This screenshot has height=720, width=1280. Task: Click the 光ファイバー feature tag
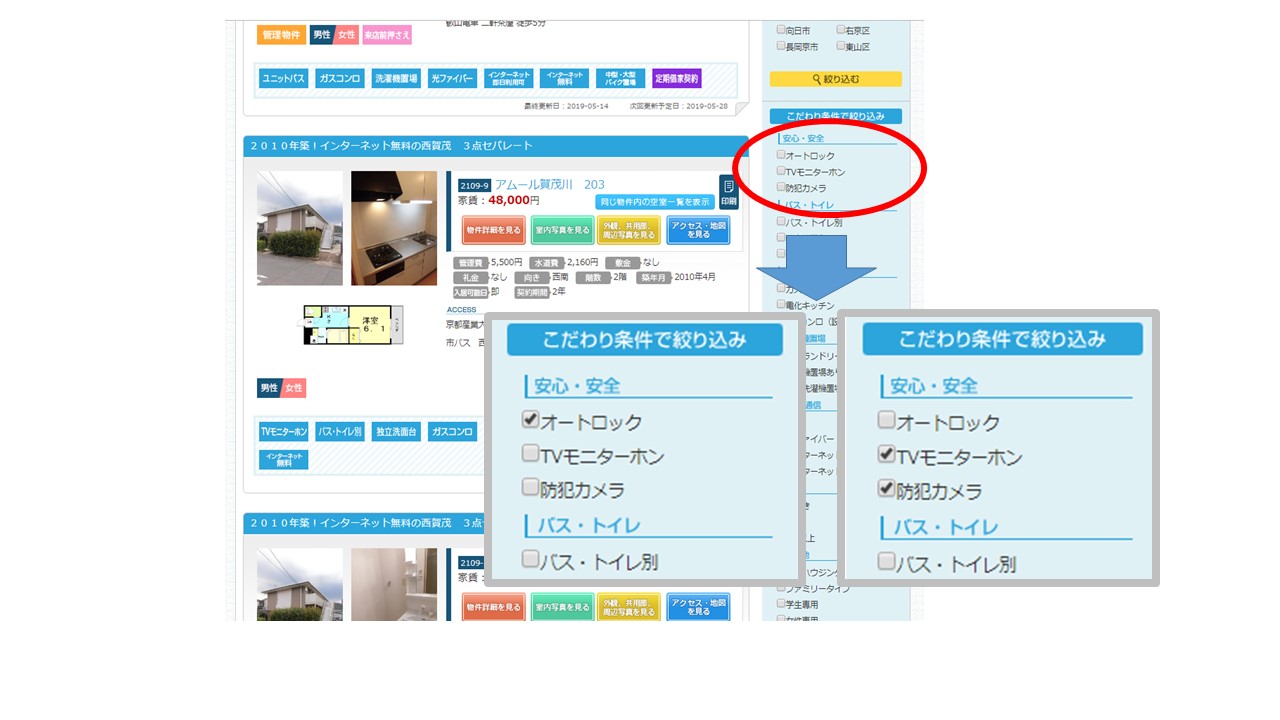click(x=453, y=78)
